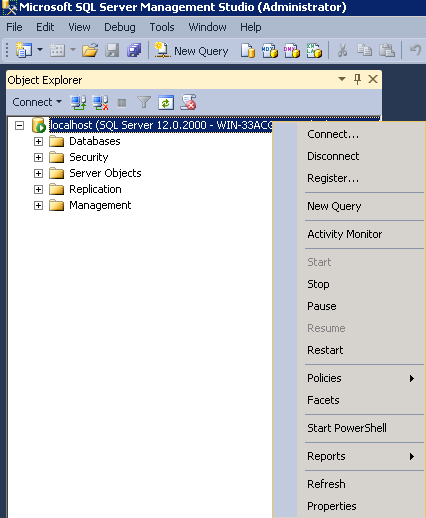426x518 pixels.
Task: Select the Databases tree item
Action: click(95, 141)
